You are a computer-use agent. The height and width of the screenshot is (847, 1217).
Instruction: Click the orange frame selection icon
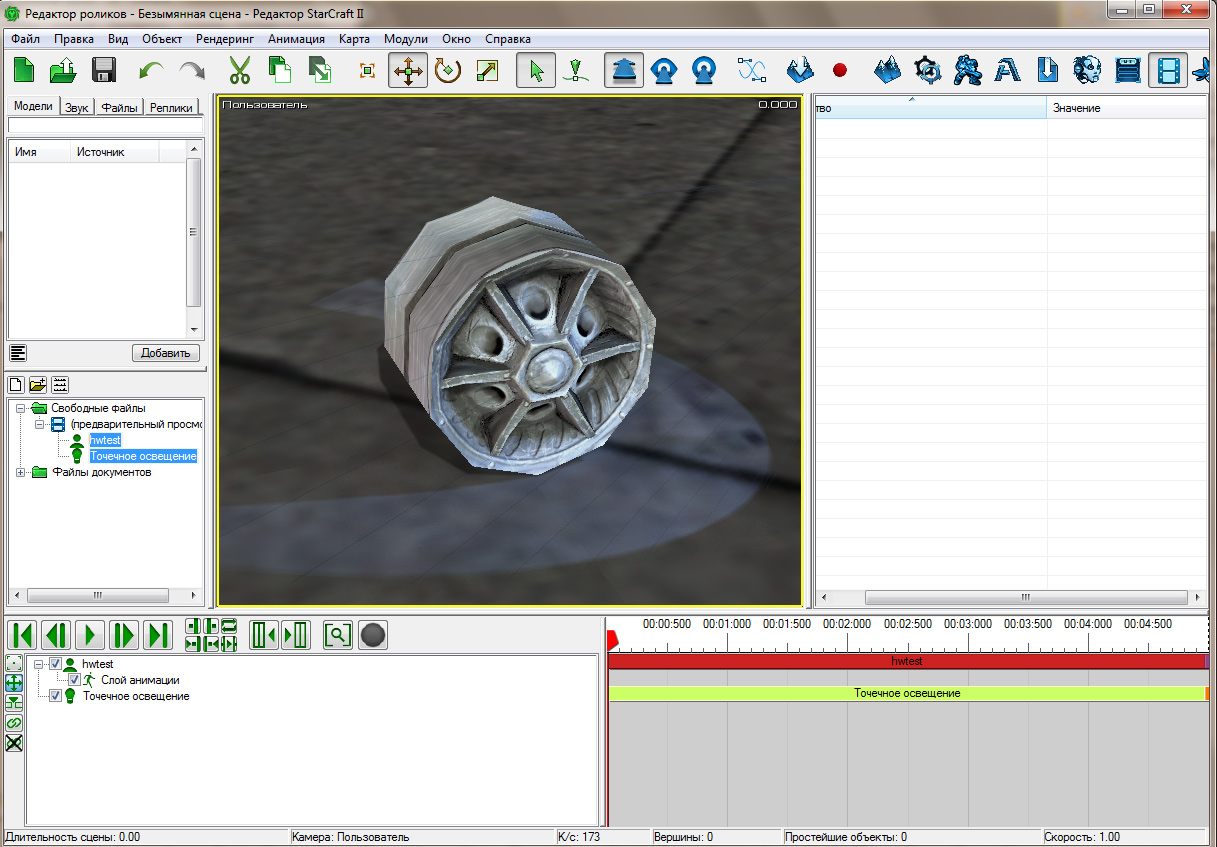point(367,71)
